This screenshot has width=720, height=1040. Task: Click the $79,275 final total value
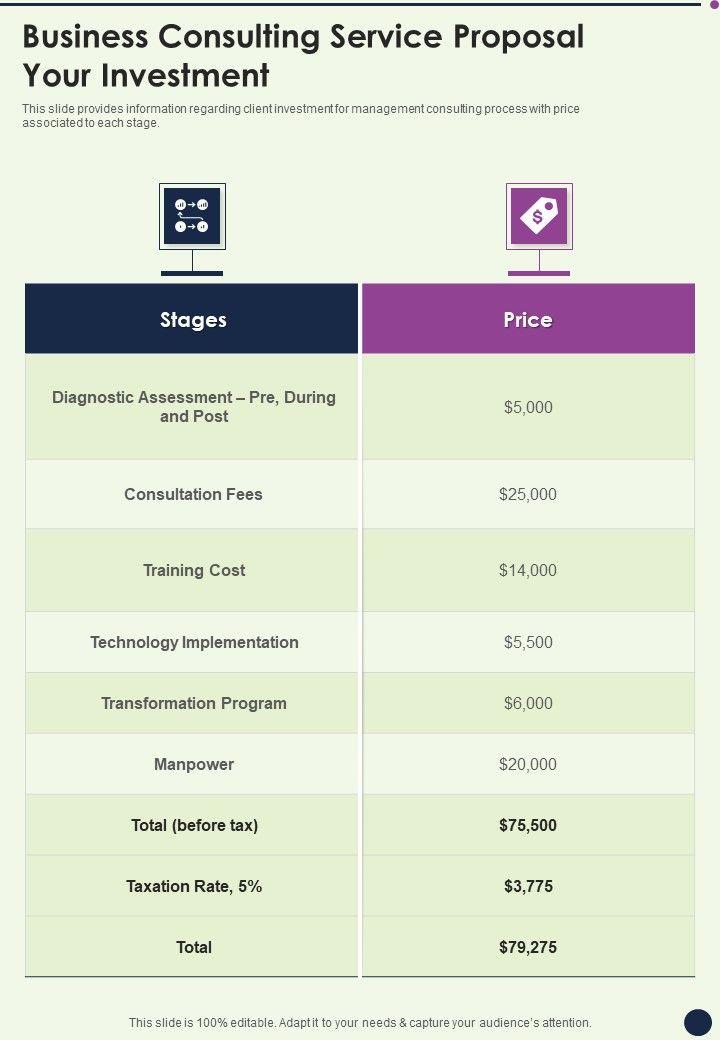point(528,947)
